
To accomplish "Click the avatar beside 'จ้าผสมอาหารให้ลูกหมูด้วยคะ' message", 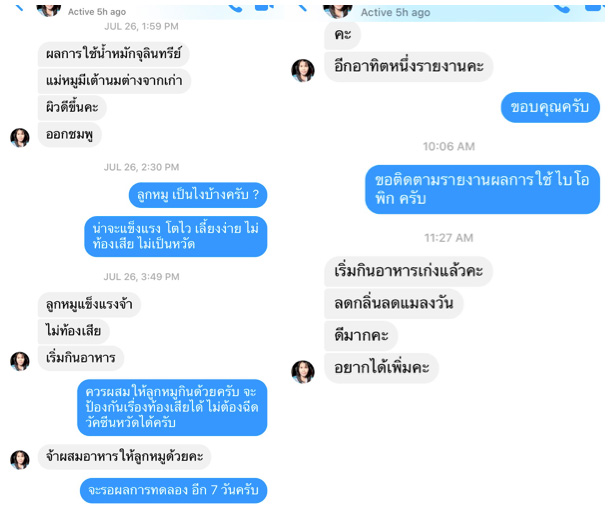I will point(20,460).
